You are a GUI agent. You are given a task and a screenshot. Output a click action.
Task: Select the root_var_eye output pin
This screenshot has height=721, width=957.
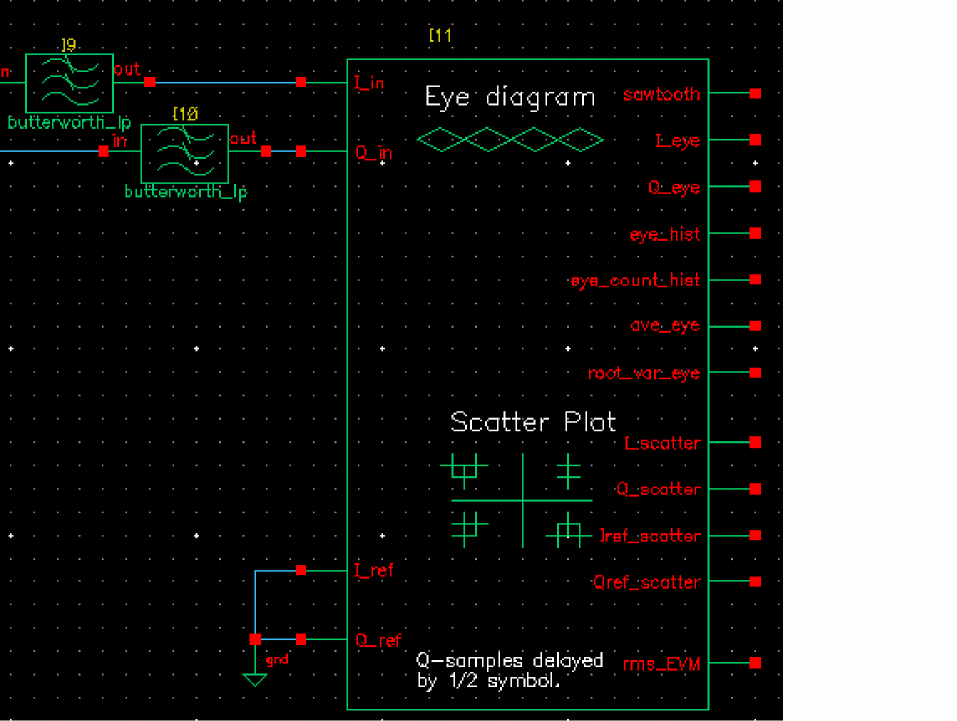coord(755,372)
